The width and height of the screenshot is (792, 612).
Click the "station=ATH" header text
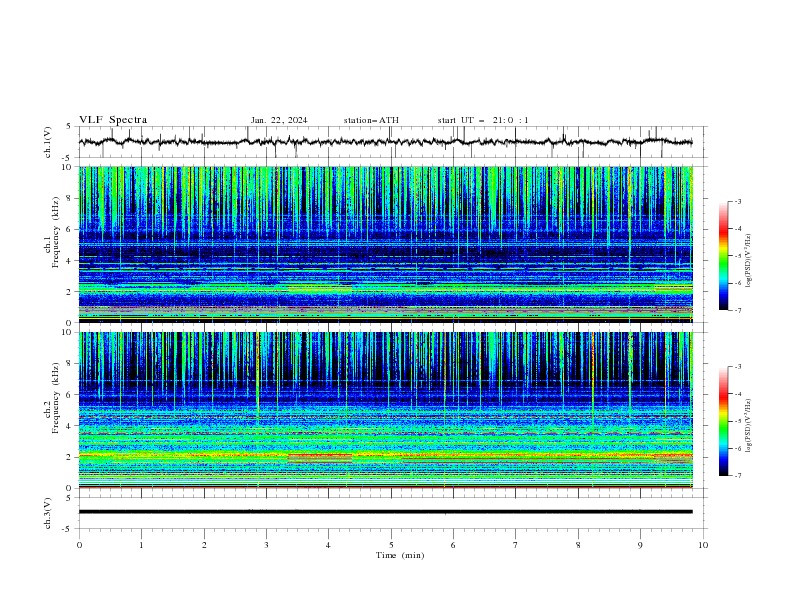coord(371,120)
